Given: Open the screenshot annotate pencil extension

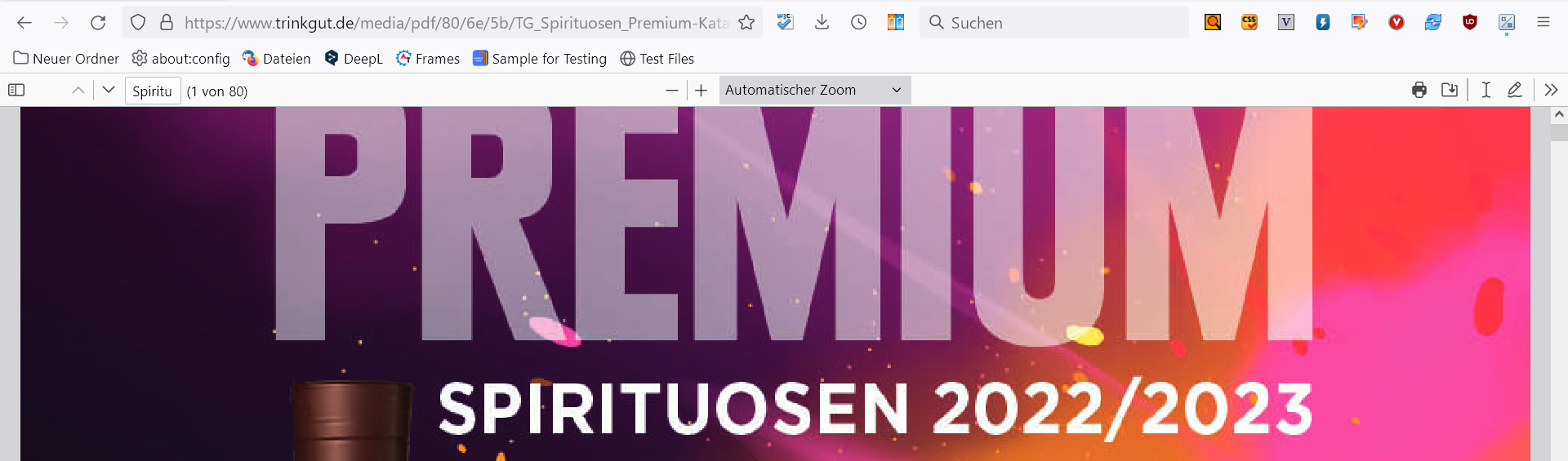Looking at the screenshot, I should 1360,23.
